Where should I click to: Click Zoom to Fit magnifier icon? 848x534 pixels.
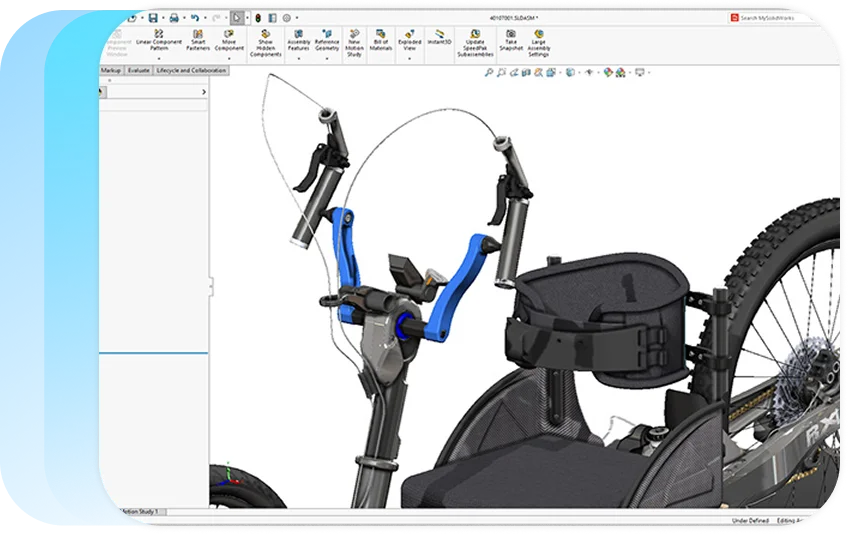489,72
